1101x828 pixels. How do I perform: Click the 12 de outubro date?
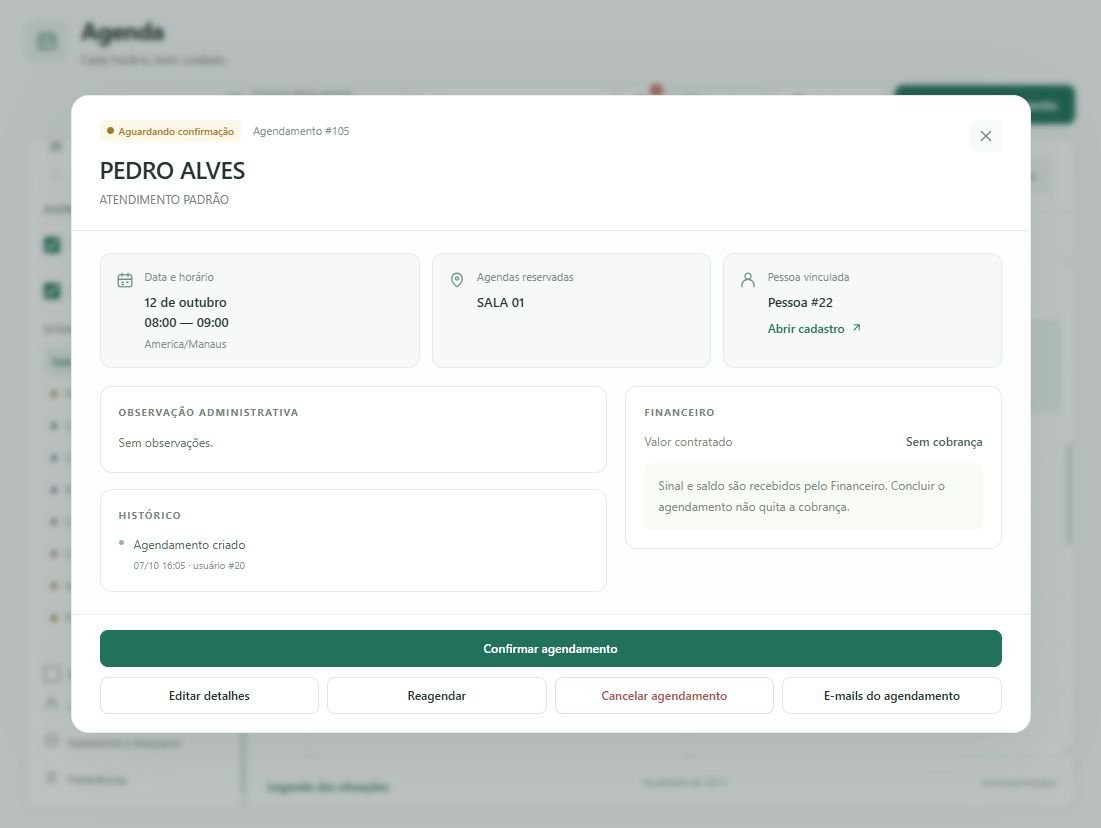pyautogui.click(x=185, y=303)
